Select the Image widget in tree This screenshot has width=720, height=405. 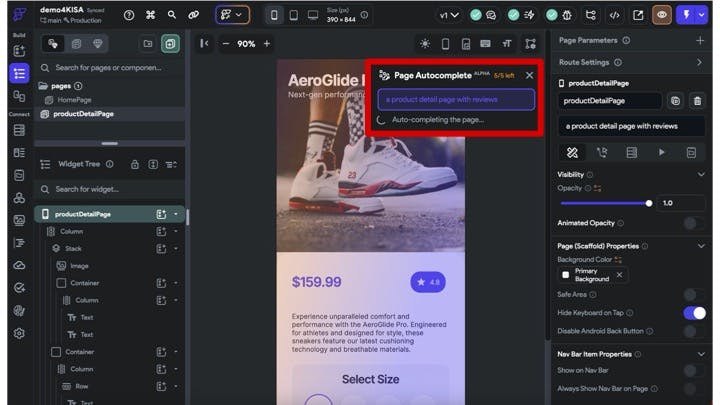coord(79,266)
